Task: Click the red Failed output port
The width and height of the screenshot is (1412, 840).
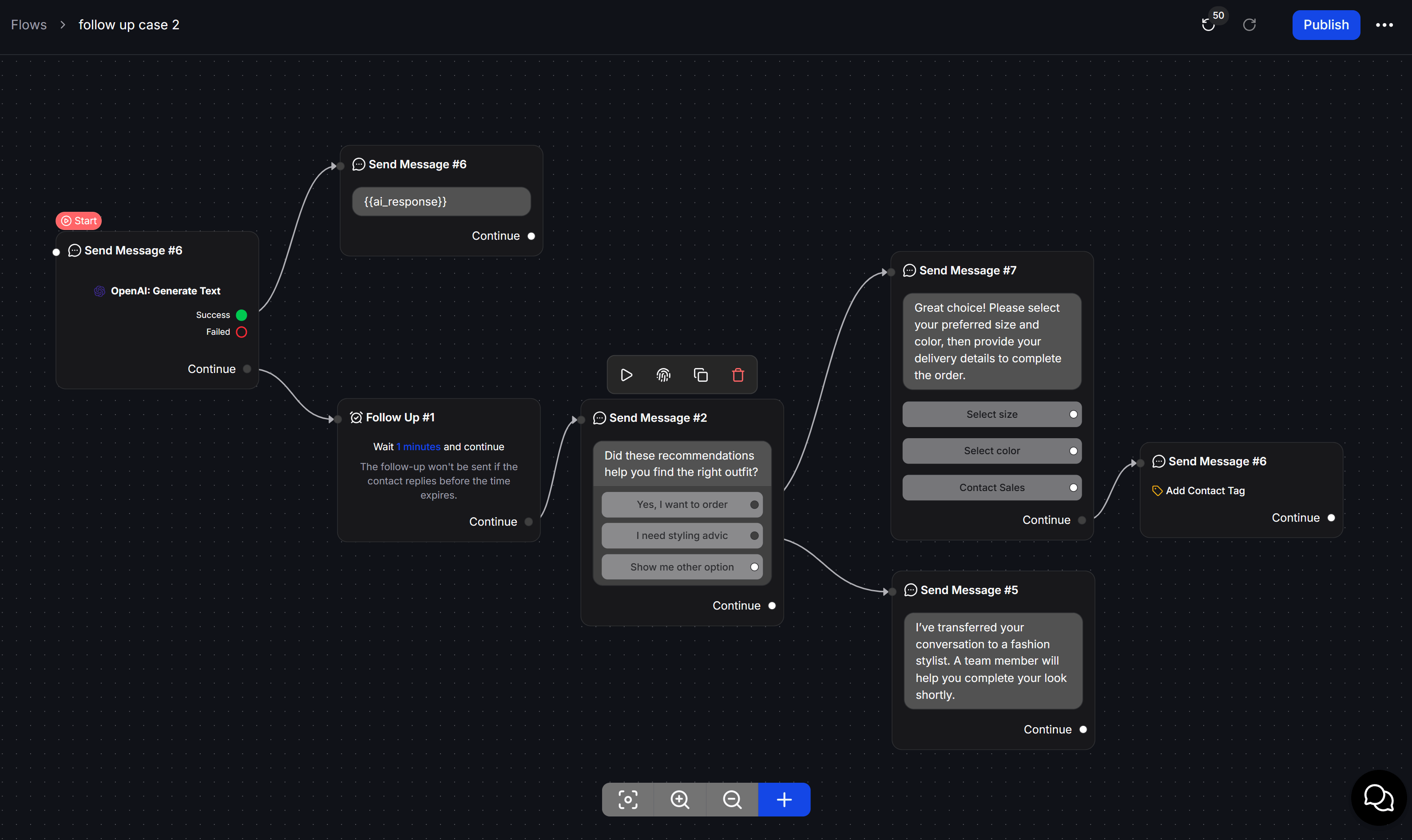Action: (242, 332)
